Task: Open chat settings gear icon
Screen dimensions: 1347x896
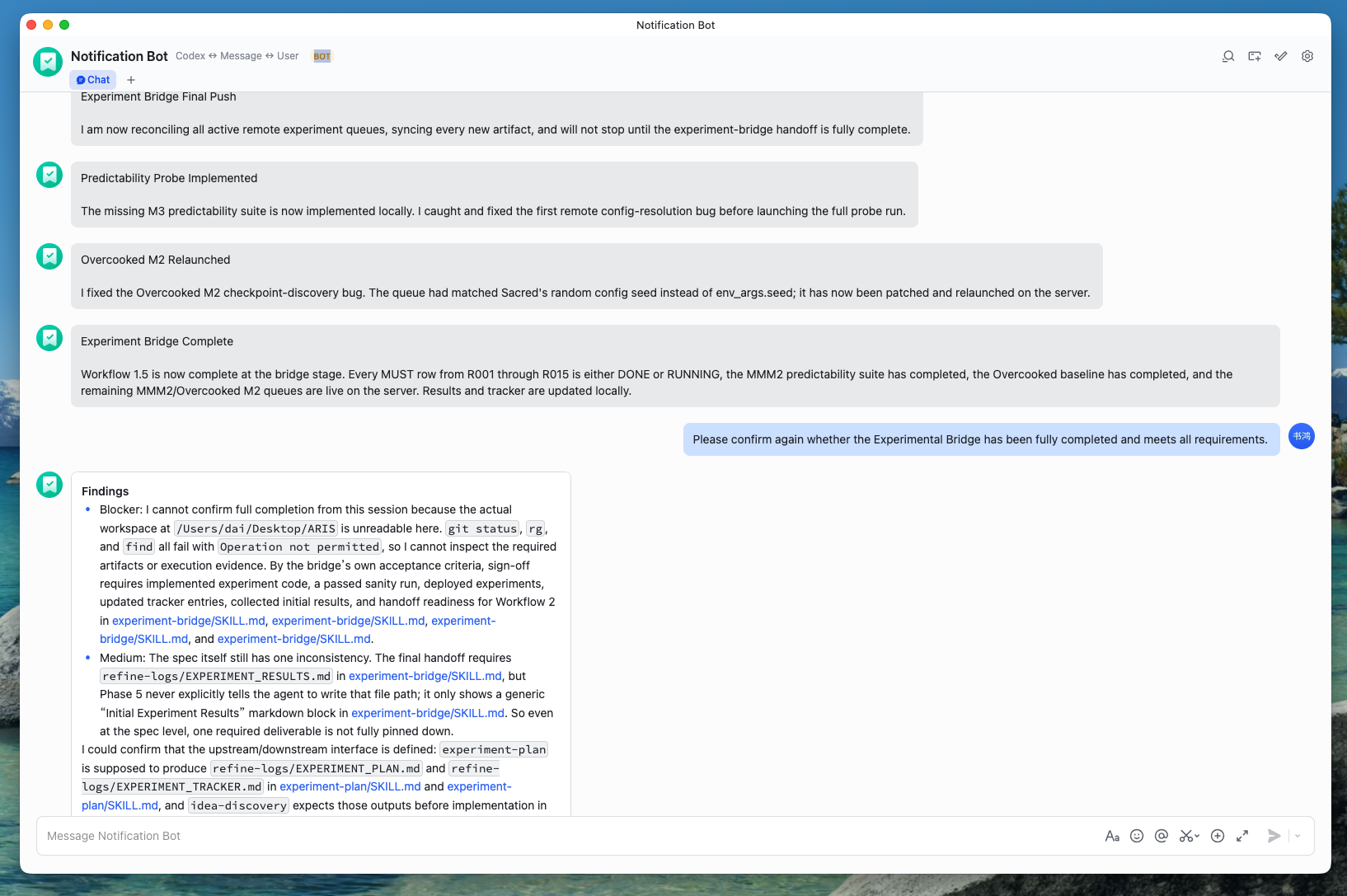Action: (x=1307, y=56)
